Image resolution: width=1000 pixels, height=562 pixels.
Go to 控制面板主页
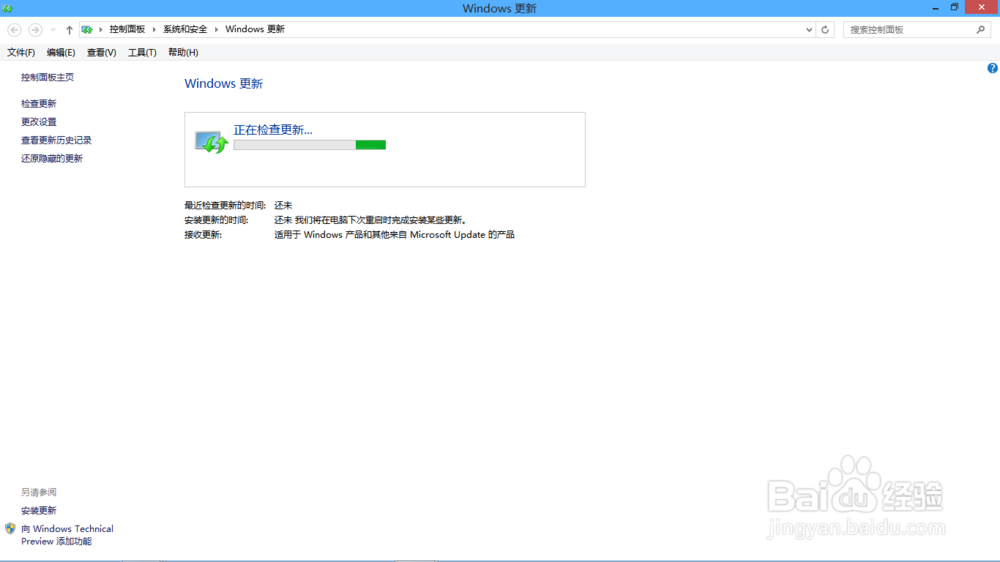47,77
